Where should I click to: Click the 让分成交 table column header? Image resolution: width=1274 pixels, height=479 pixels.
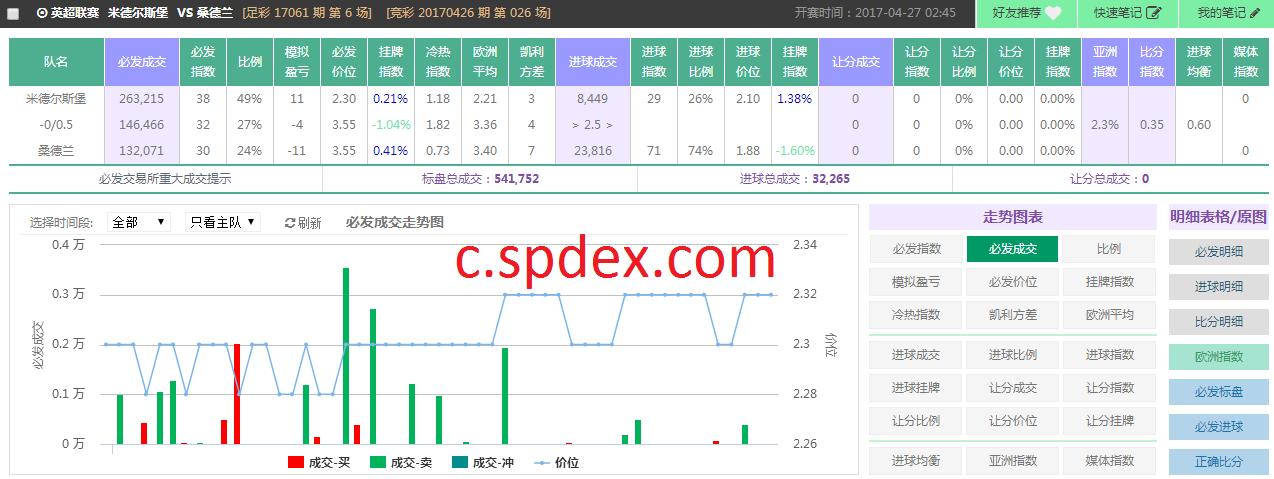point(855,61)
